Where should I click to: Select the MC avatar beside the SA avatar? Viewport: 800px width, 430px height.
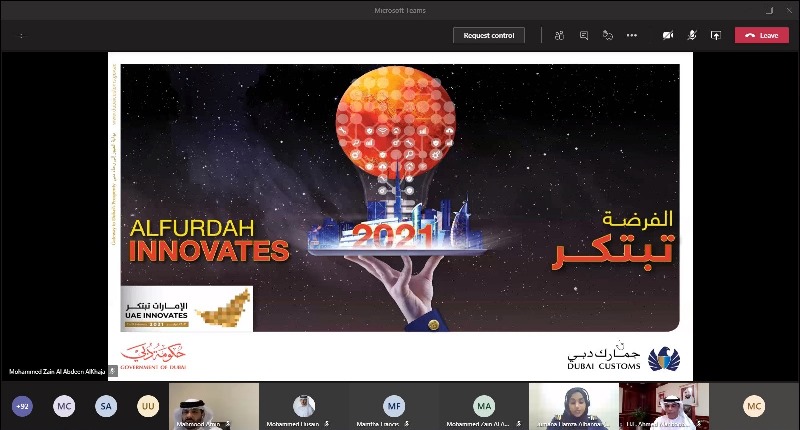(x=64, y=406)
